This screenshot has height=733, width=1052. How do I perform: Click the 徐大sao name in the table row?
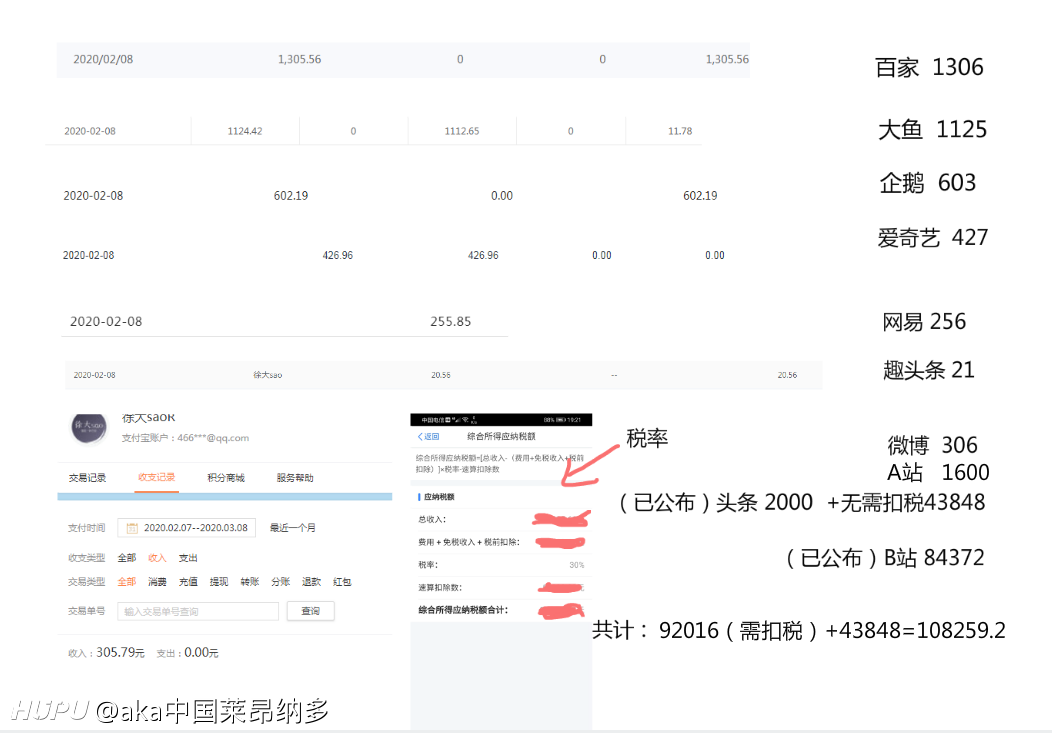click(x=268, y=375)
